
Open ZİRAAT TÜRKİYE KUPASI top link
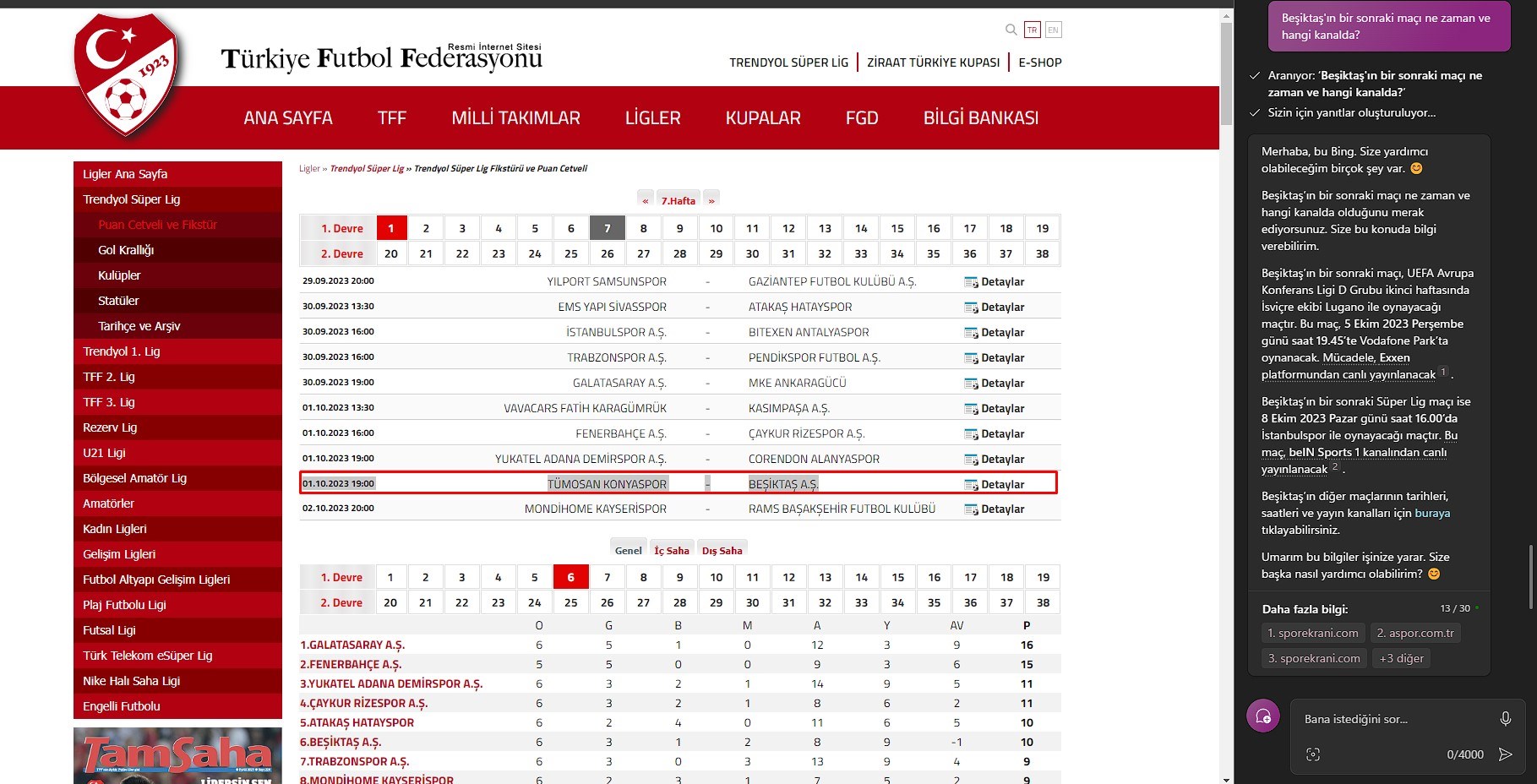pyautogui.click(x=934, y=63)
